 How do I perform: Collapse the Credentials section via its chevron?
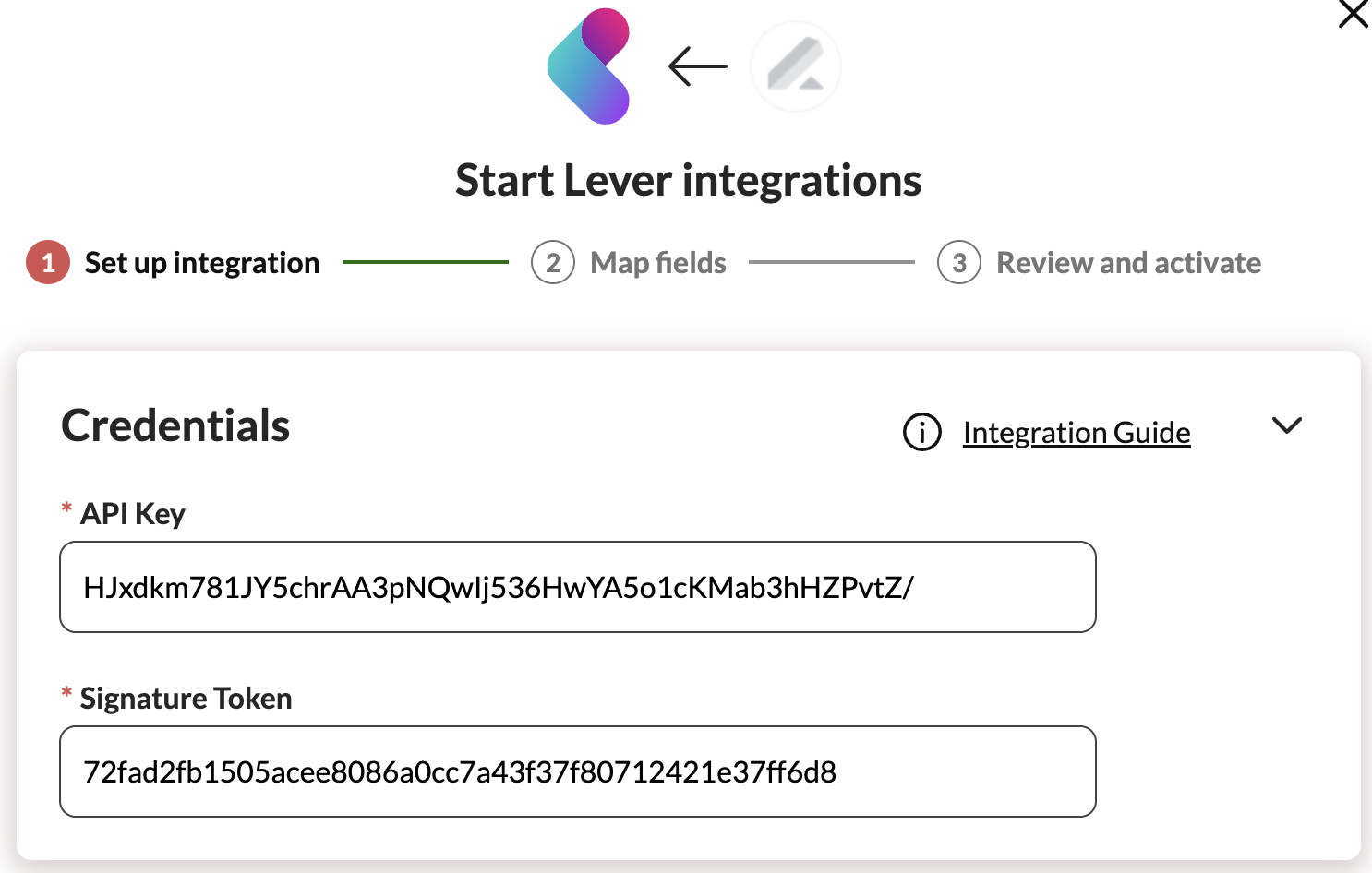pos(1288,425)
